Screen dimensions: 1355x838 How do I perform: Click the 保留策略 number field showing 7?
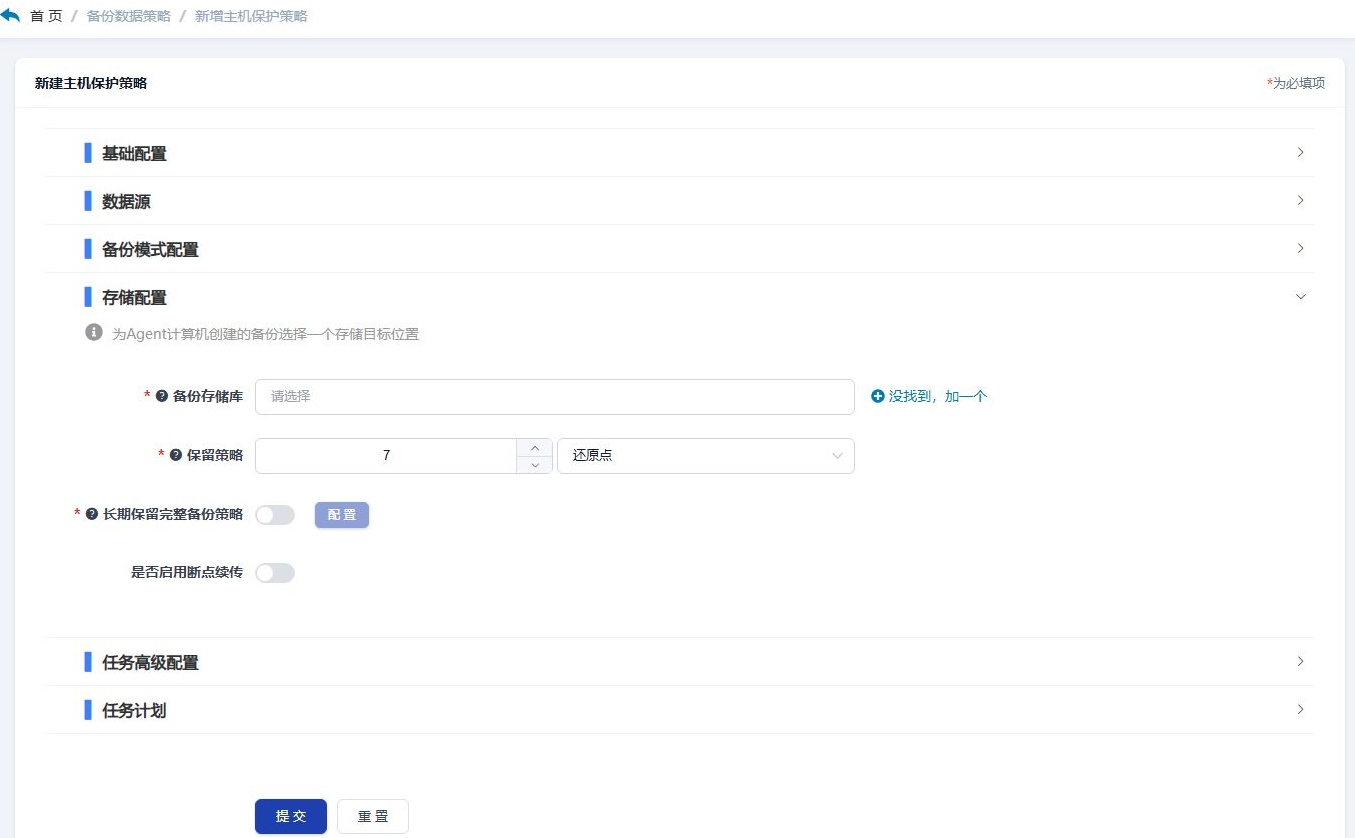pyautogui.click(x=386, y=456)
